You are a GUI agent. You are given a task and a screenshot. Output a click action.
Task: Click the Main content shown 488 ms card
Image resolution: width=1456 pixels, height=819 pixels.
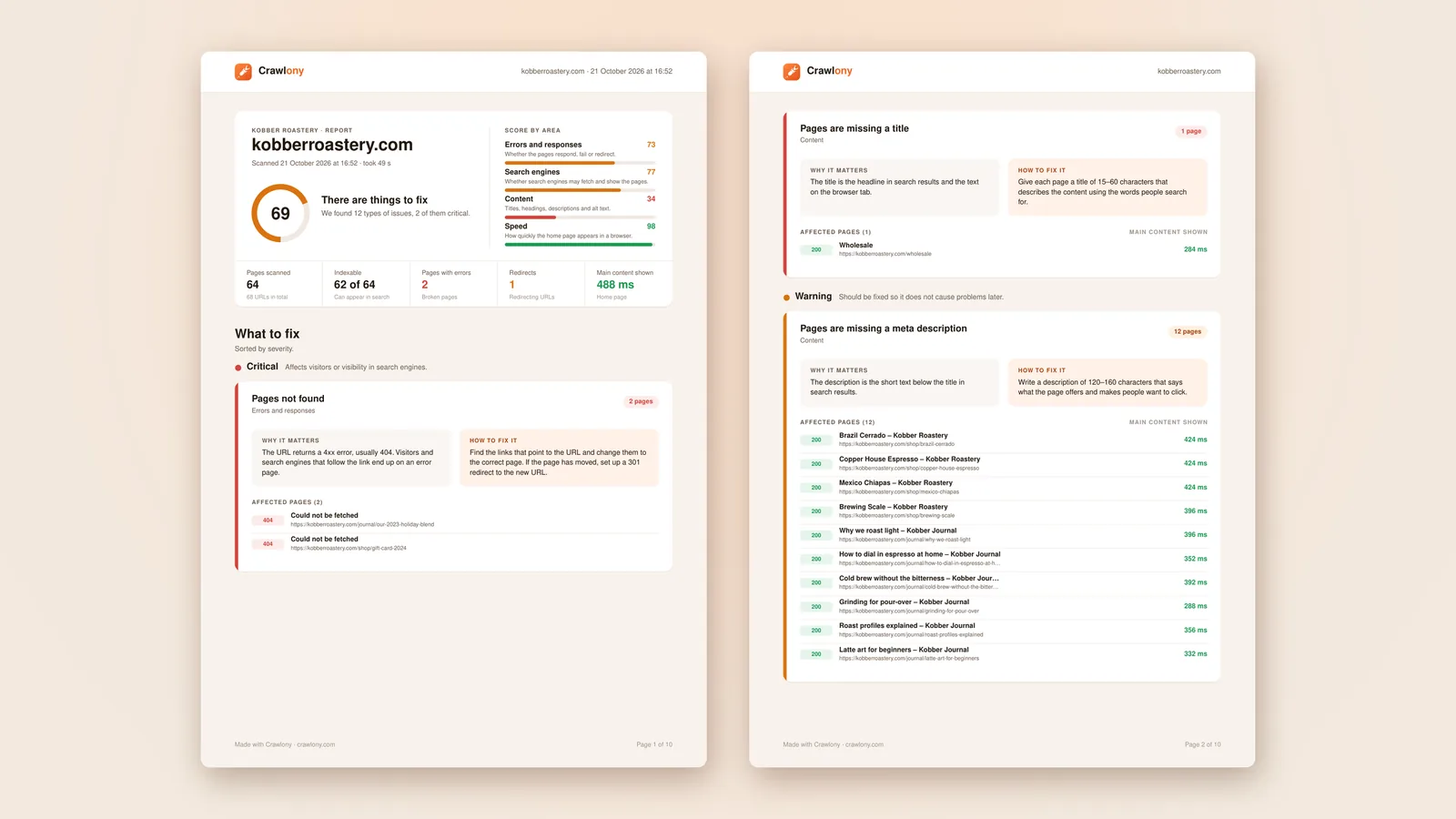pos(629,284)
